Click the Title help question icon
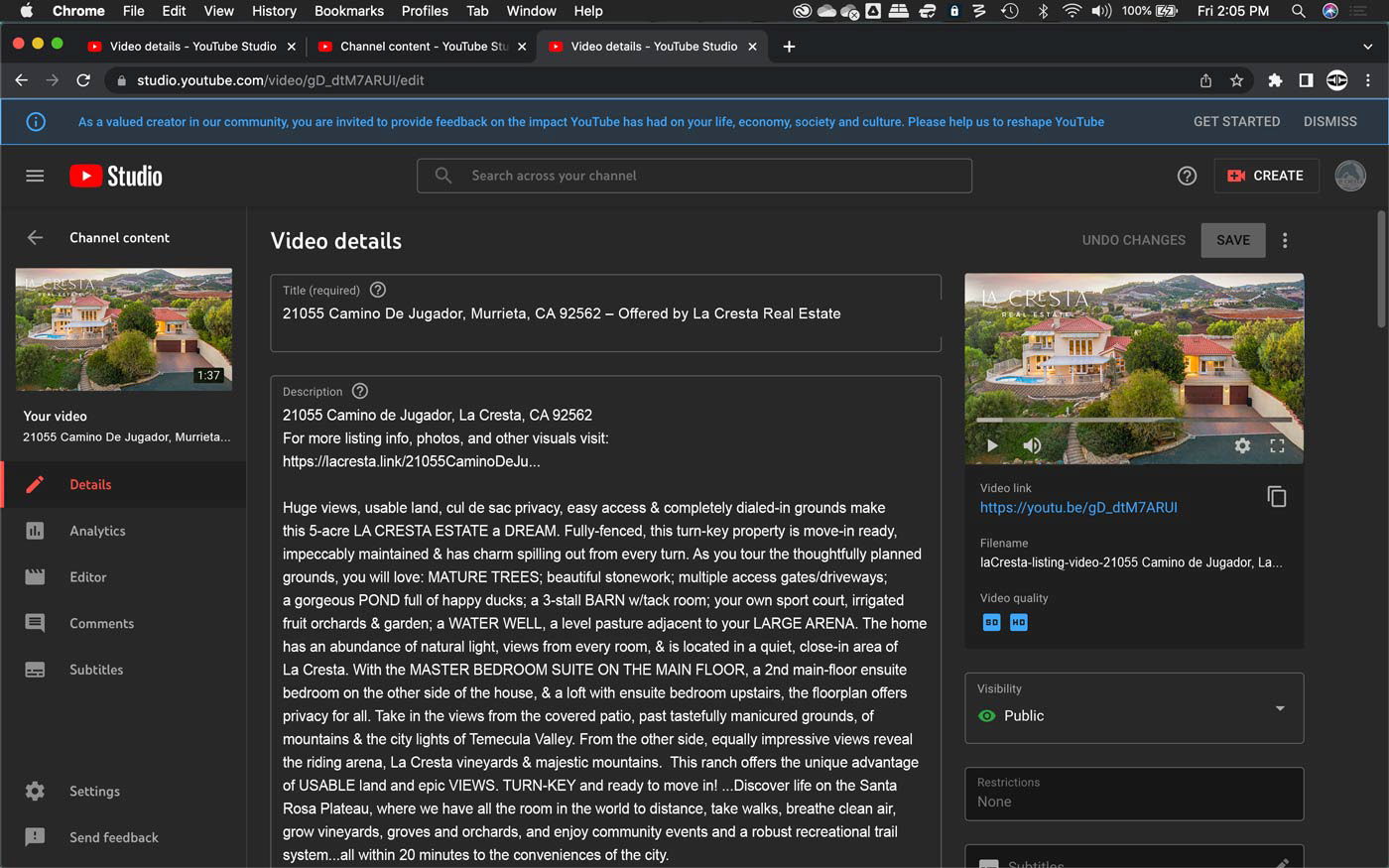This screenshot has width=1389, height=868. [377, 290]
